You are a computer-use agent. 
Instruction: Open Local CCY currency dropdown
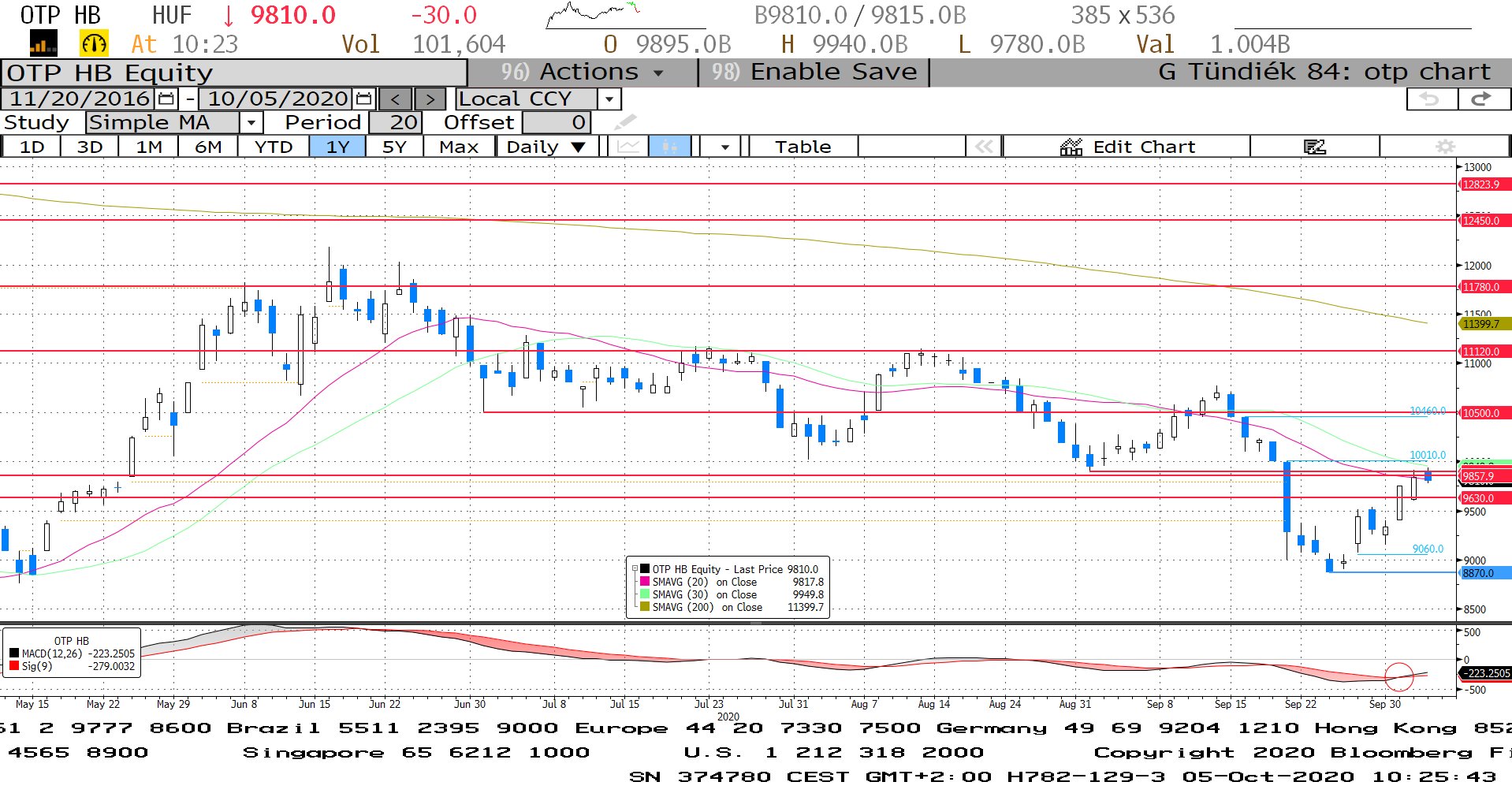[x=609, y=99]
